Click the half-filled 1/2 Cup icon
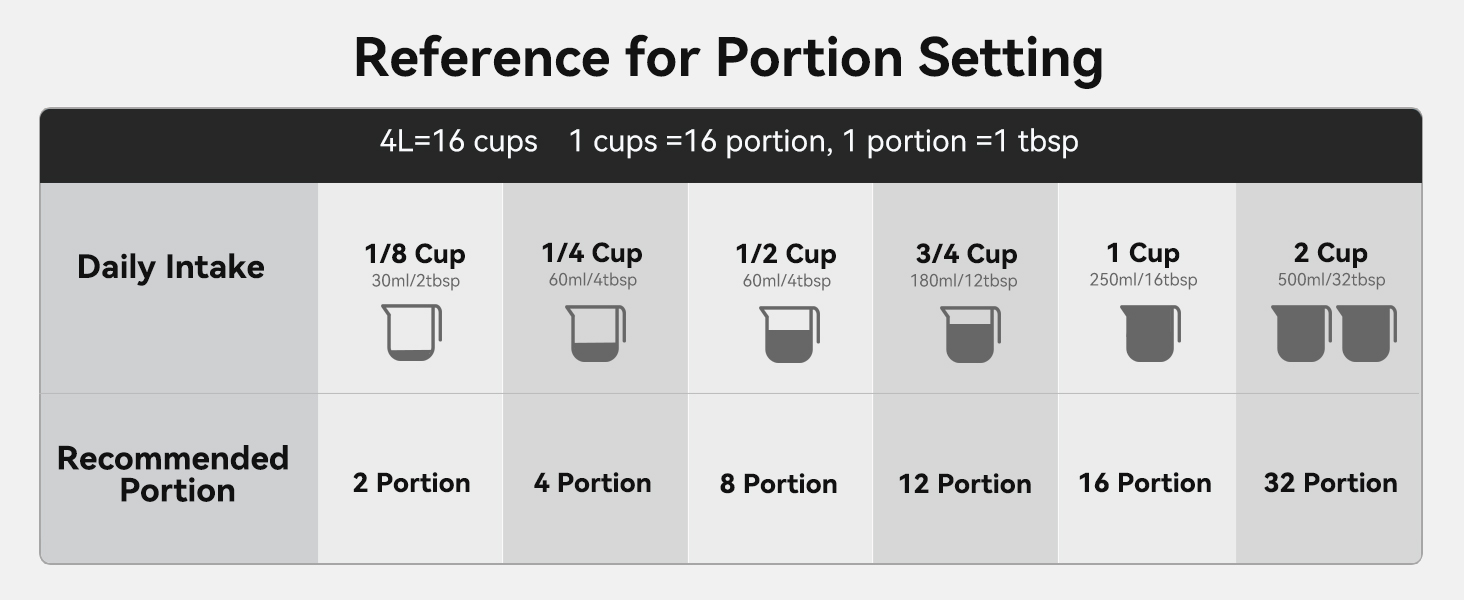Viewport: 1464px width, 600px height. click(788, 334)
